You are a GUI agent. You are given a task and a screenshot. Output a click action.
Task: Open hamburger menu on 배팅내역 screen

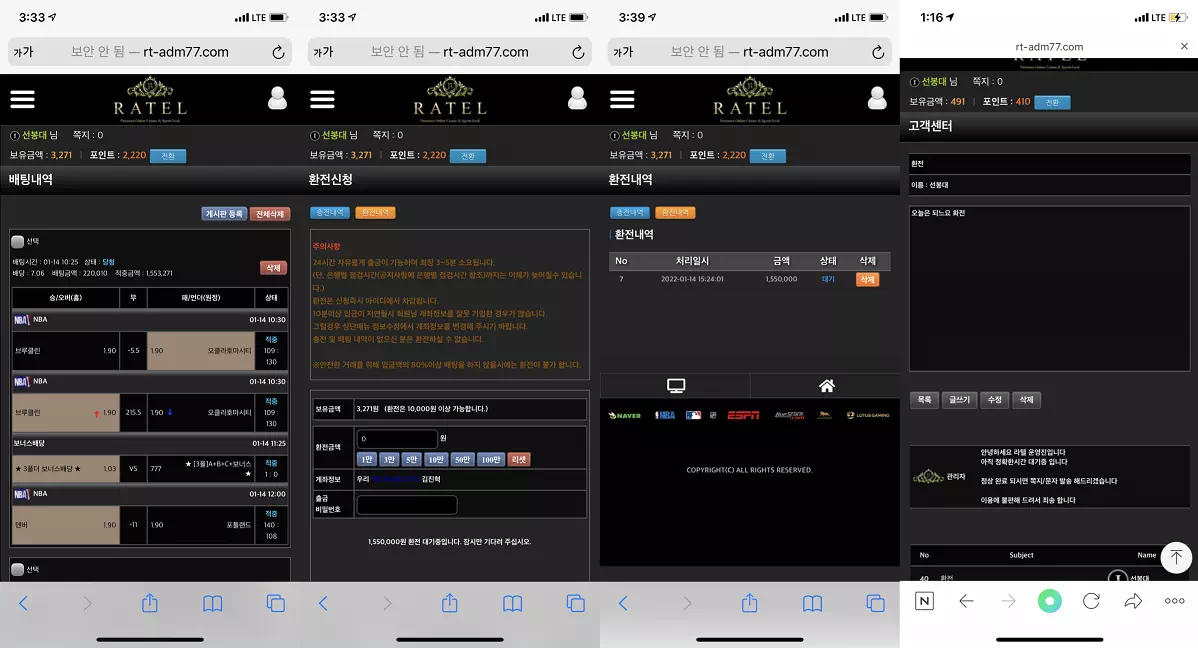tap(22, 99)
